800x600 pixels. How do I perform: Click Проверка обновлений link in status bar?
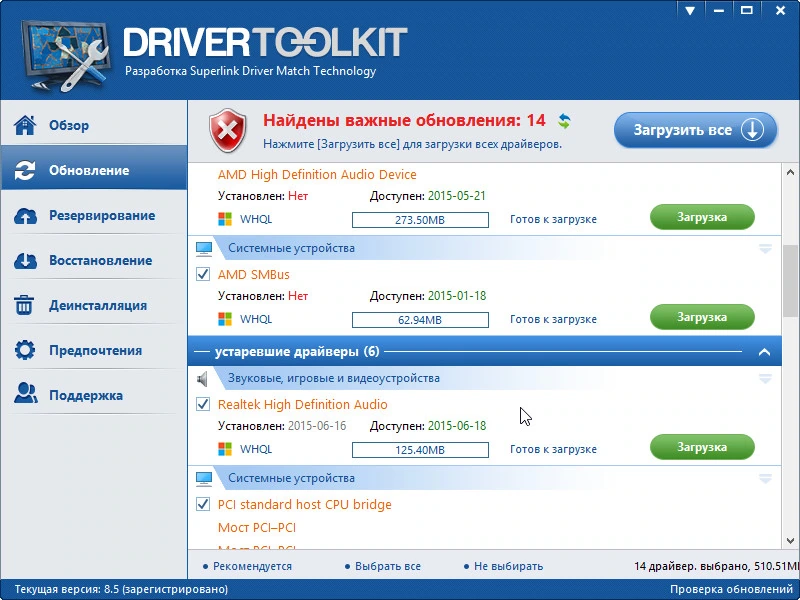[731, 590]
